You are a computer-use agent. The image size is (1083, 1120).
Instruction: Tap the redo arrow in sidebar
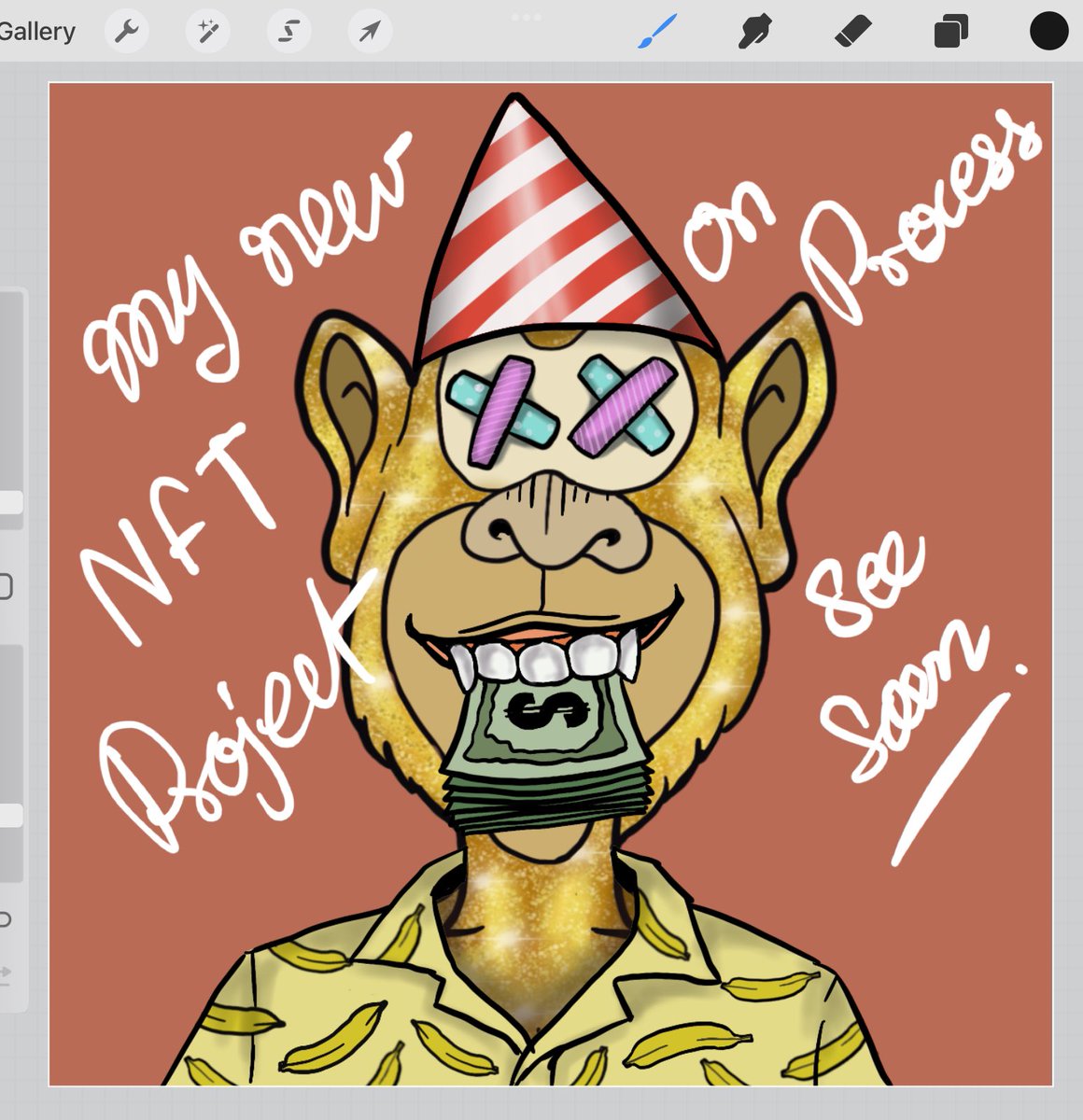click(x=5, y=974)
